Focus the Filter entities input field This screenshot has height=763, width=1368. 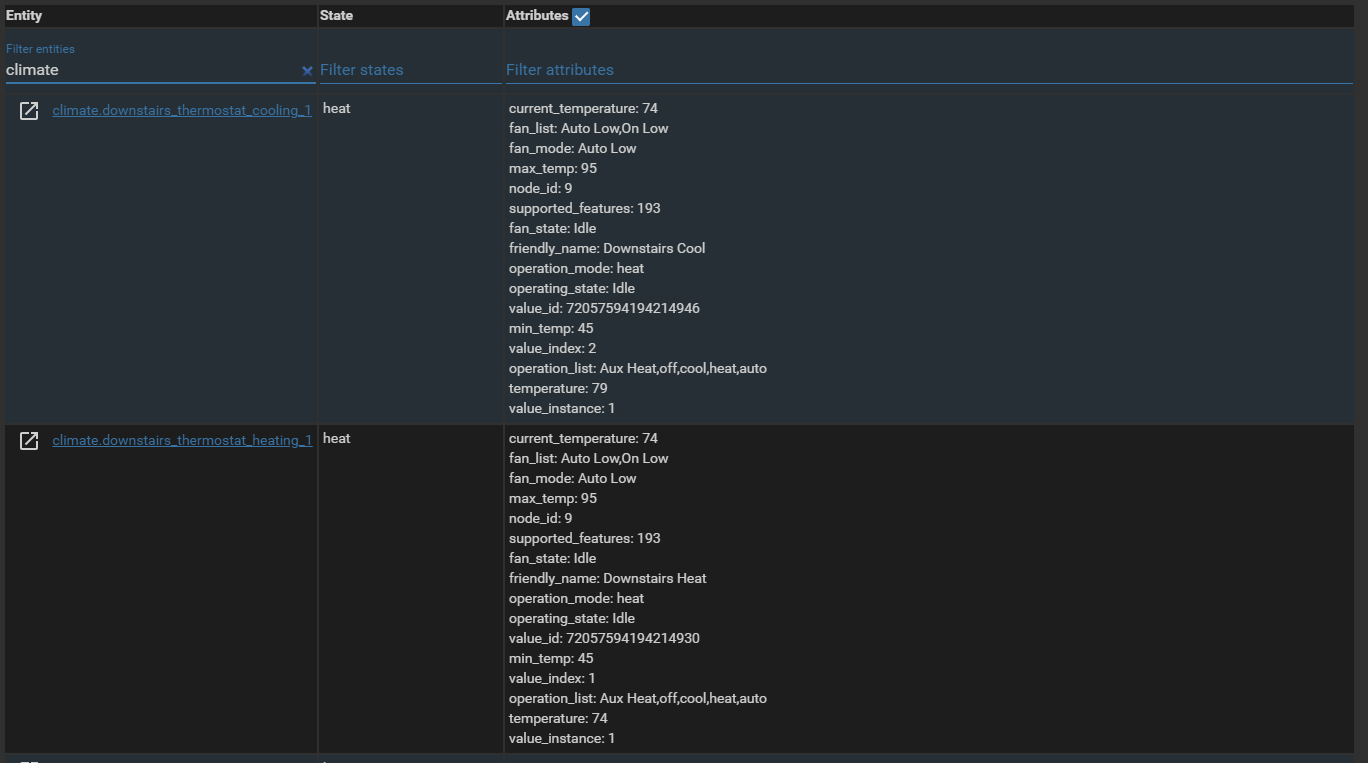click(x=150, y=70)
